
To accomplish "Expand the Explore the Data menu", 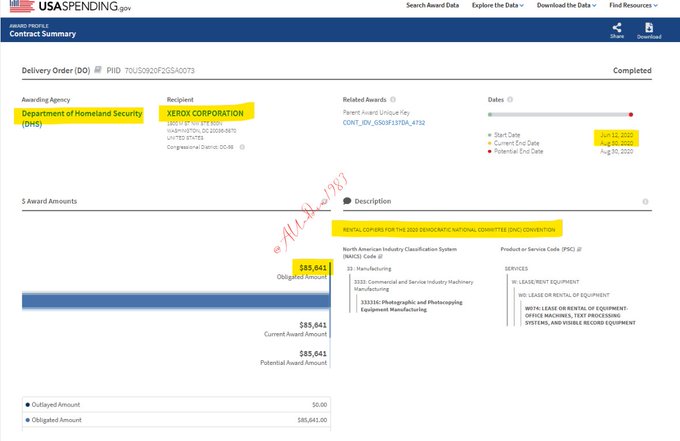I will click(498, 6).
